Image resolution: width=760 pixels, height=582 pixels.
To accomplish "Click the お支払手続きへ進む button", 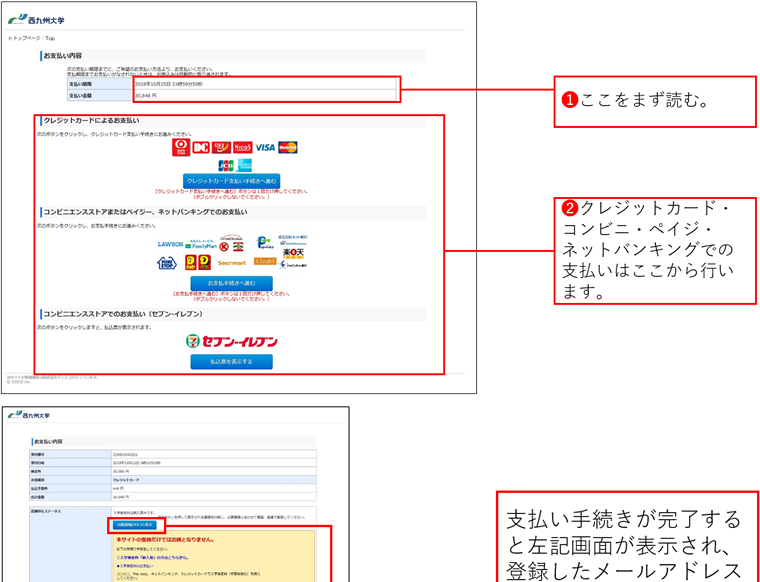I will (x=232, y=283).
